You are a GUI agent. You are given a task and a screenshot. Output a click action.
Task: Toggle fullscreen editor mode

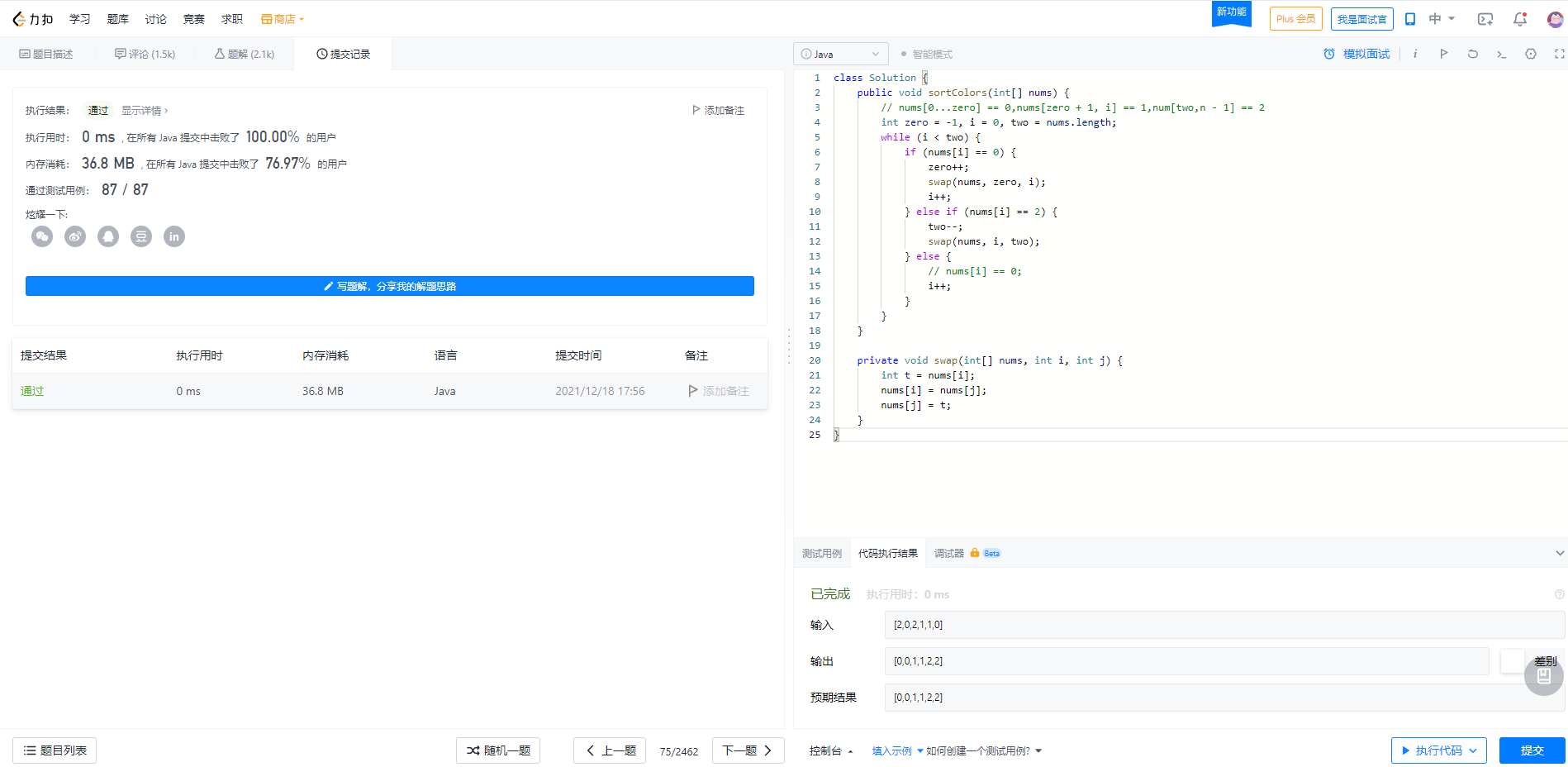1560,54
